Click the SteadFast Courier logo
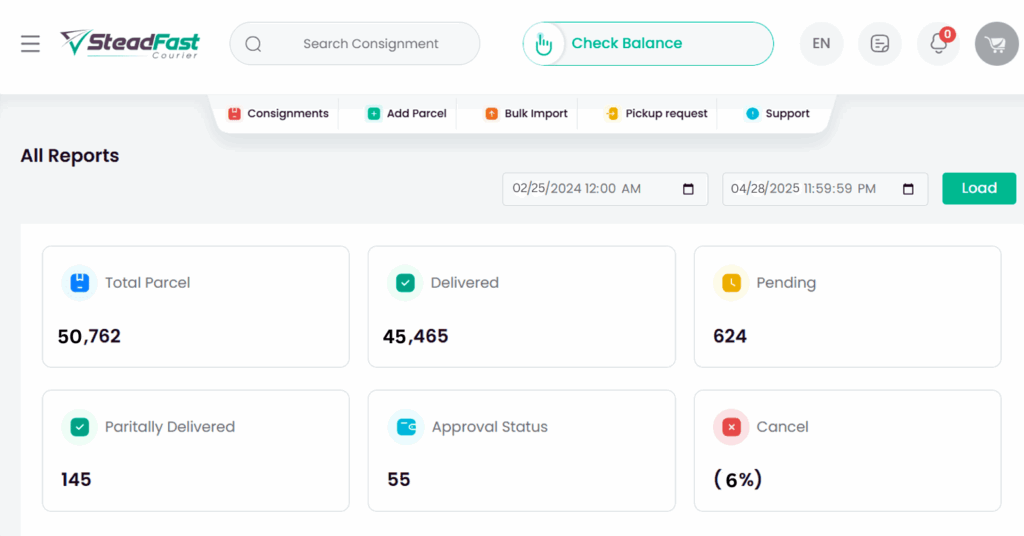The image size is (1024, 536). [x=130, y=44]
